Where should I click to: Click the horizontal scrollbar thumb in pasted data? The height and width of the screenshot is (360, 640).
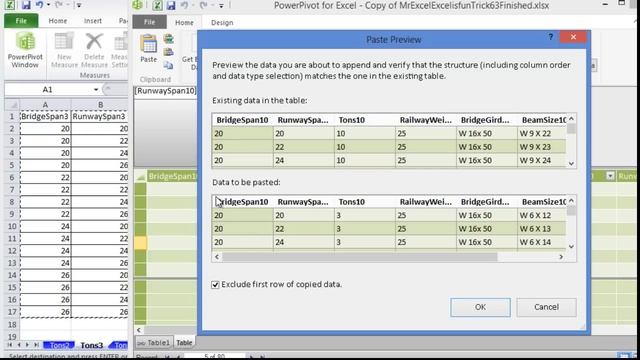click(360, 257)
